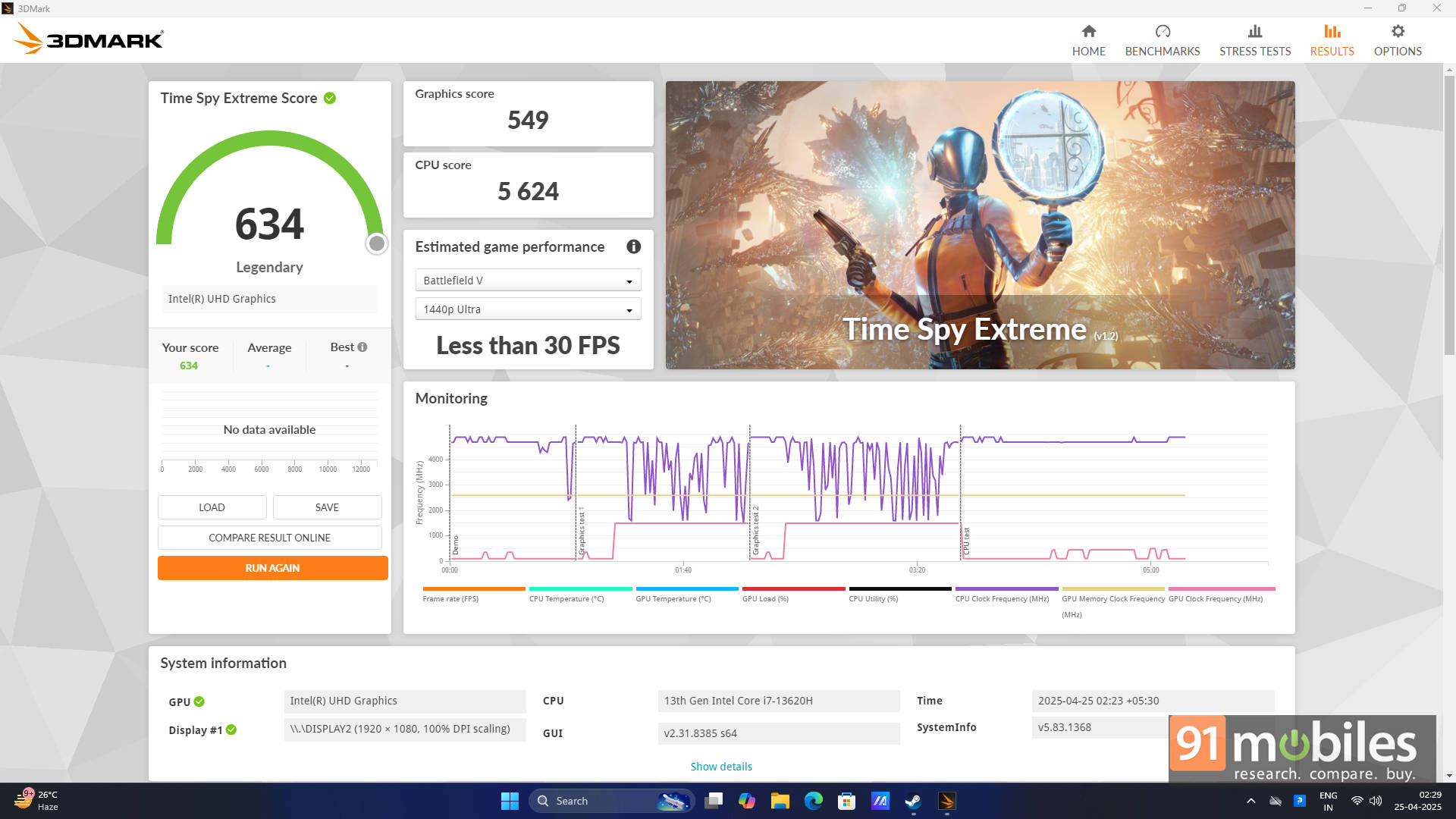Click the info icon next to Best
Screen dimensions: 1456x819
pyautogui.click(x=362, y=347)
